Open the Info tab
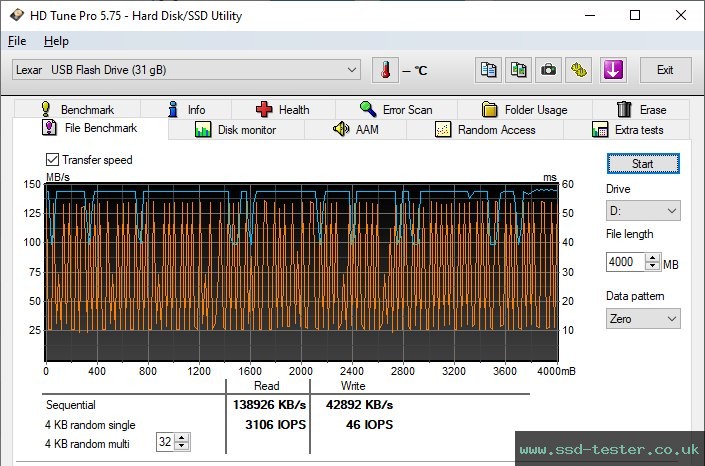Screen dimensions: 705x466 point(186,109)
